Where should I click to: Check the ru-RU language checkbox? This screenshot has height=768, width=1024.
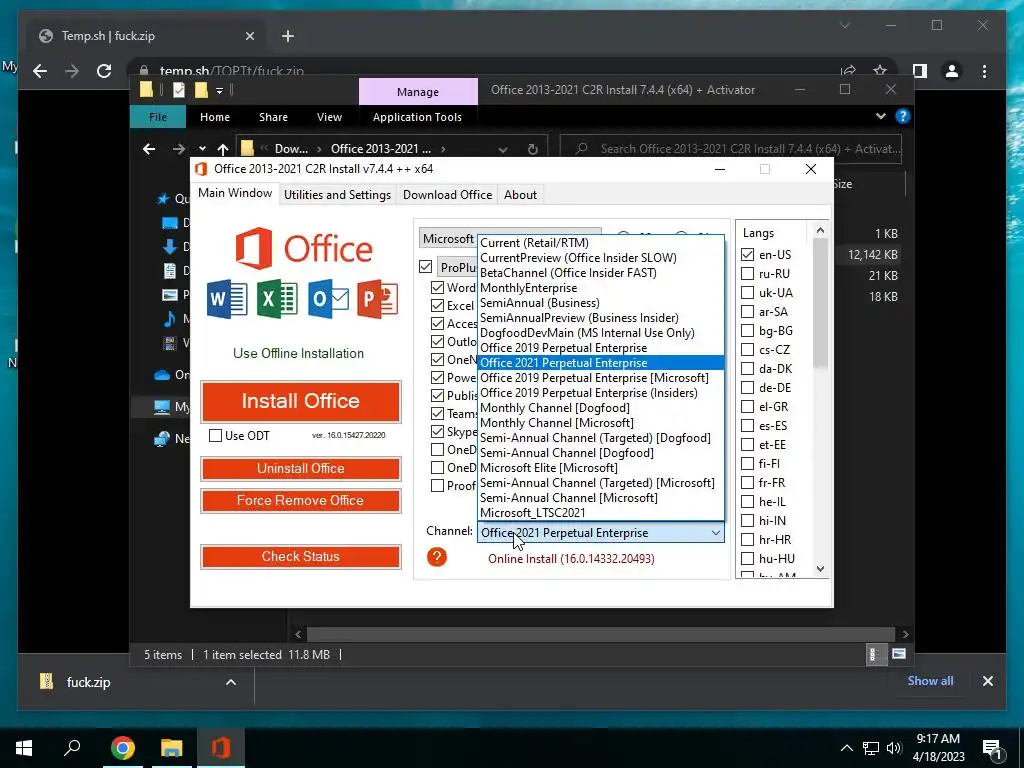point(748,274)
